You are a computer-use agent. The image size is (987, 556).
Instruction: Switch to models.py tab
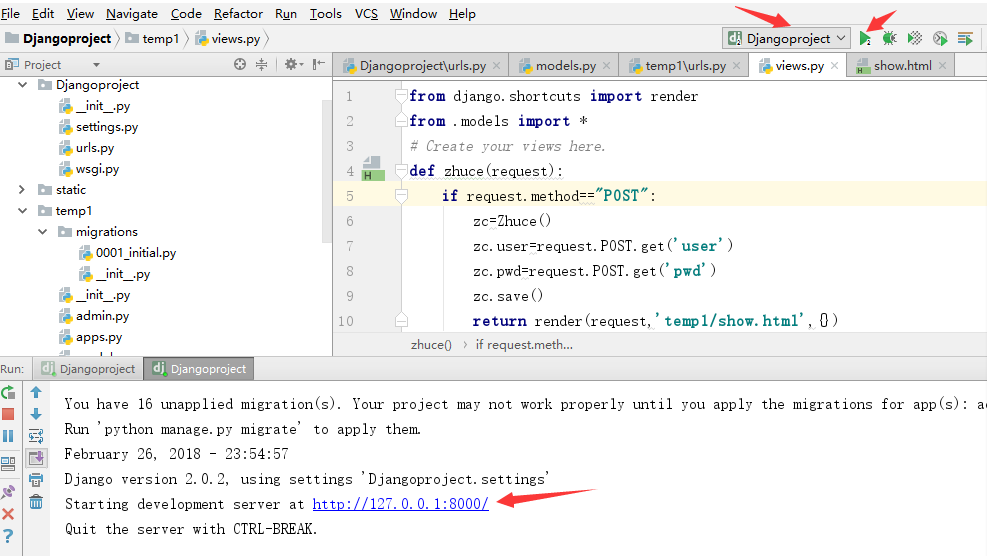[x=565, y=65]
